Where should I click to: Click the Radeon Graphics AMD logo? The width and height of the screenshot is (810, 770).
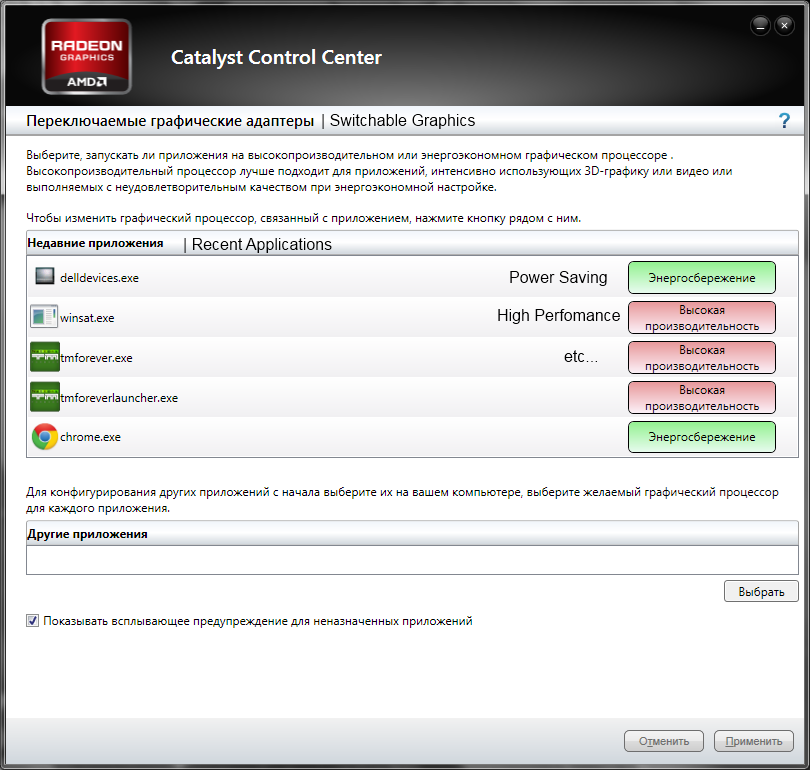click(x=87, y=57)
